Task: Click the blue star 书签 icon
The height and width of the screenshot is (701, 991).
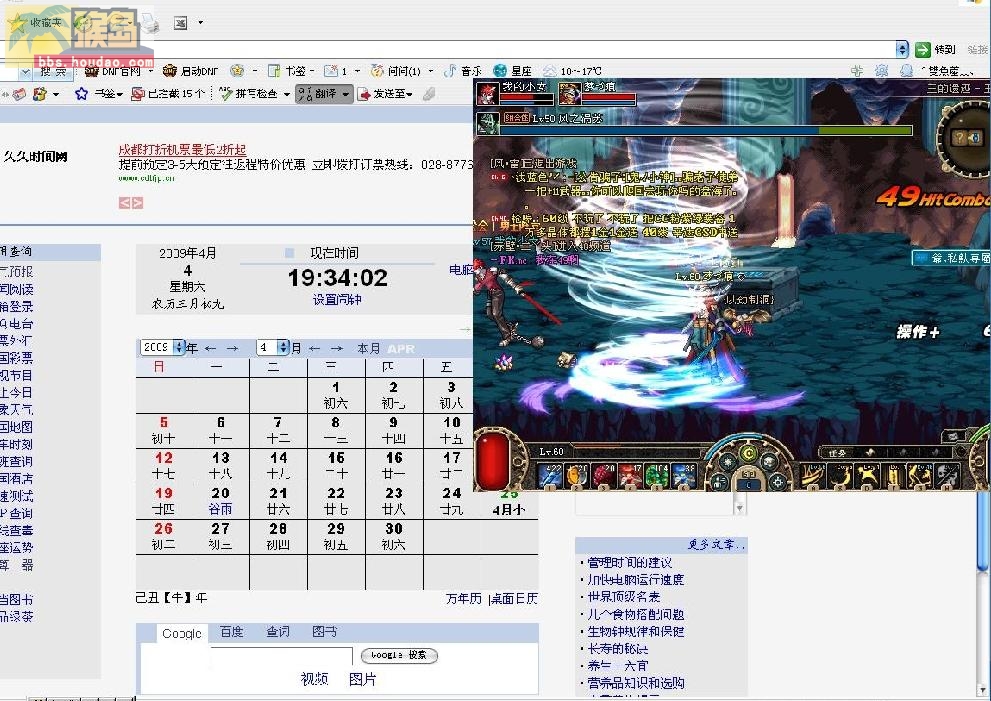Action: (82, 94)
